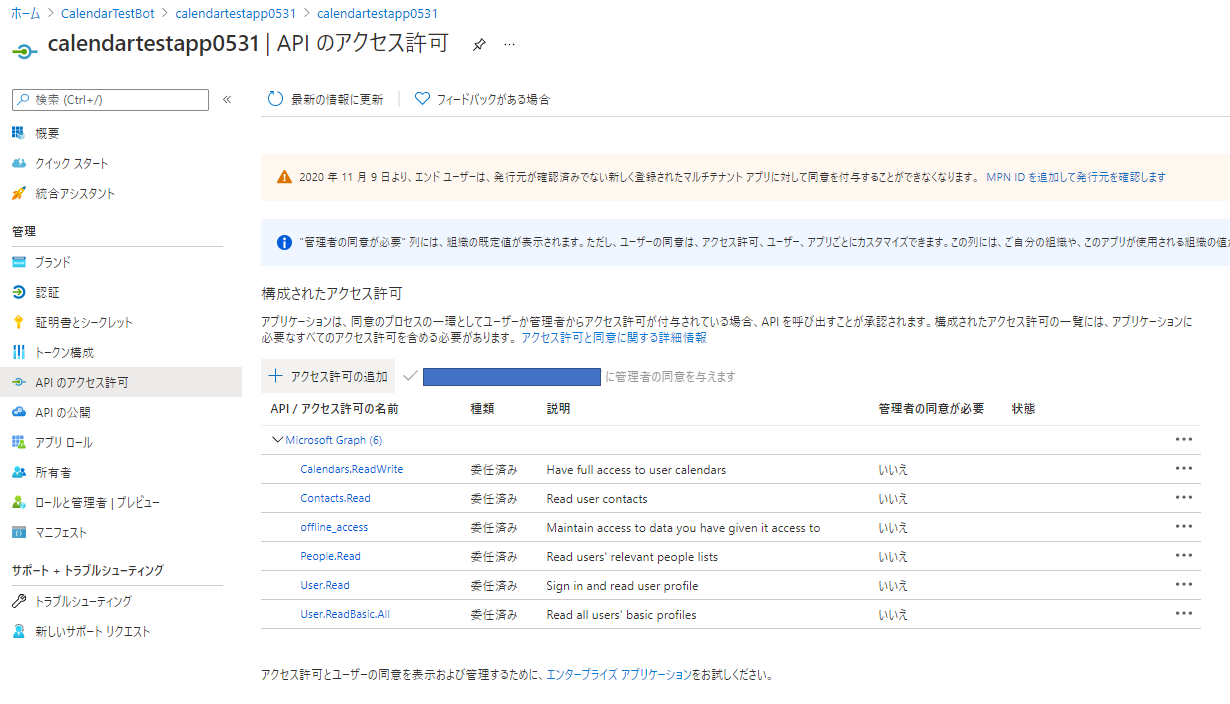This screenshot has width=1230, height=704.
Task: Open the offline_access permission link
Action: (334, 527)
